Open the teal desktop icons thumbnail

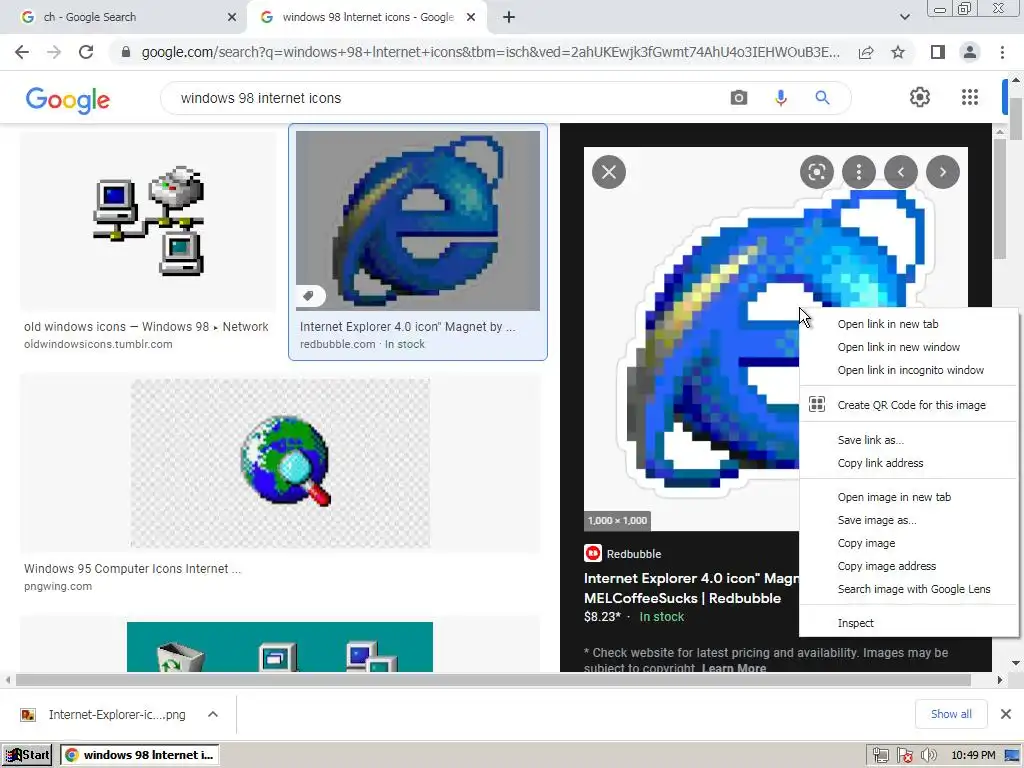pyautogui.click(x=280, y=647)
